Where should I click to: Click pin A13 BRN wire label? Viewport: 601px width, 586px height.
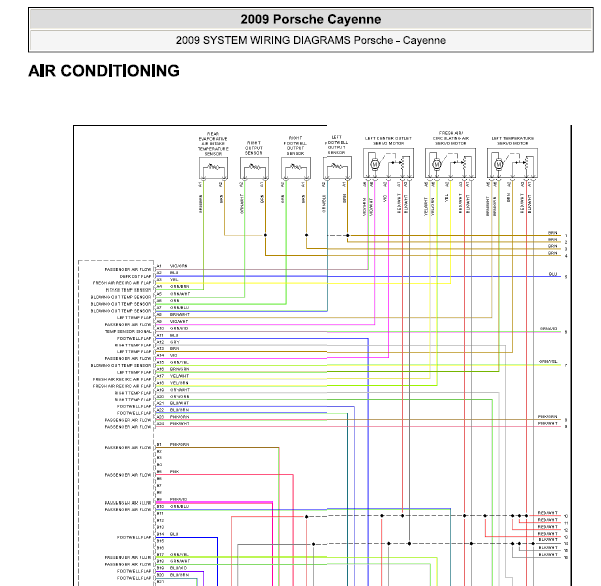tap(174, 349)
